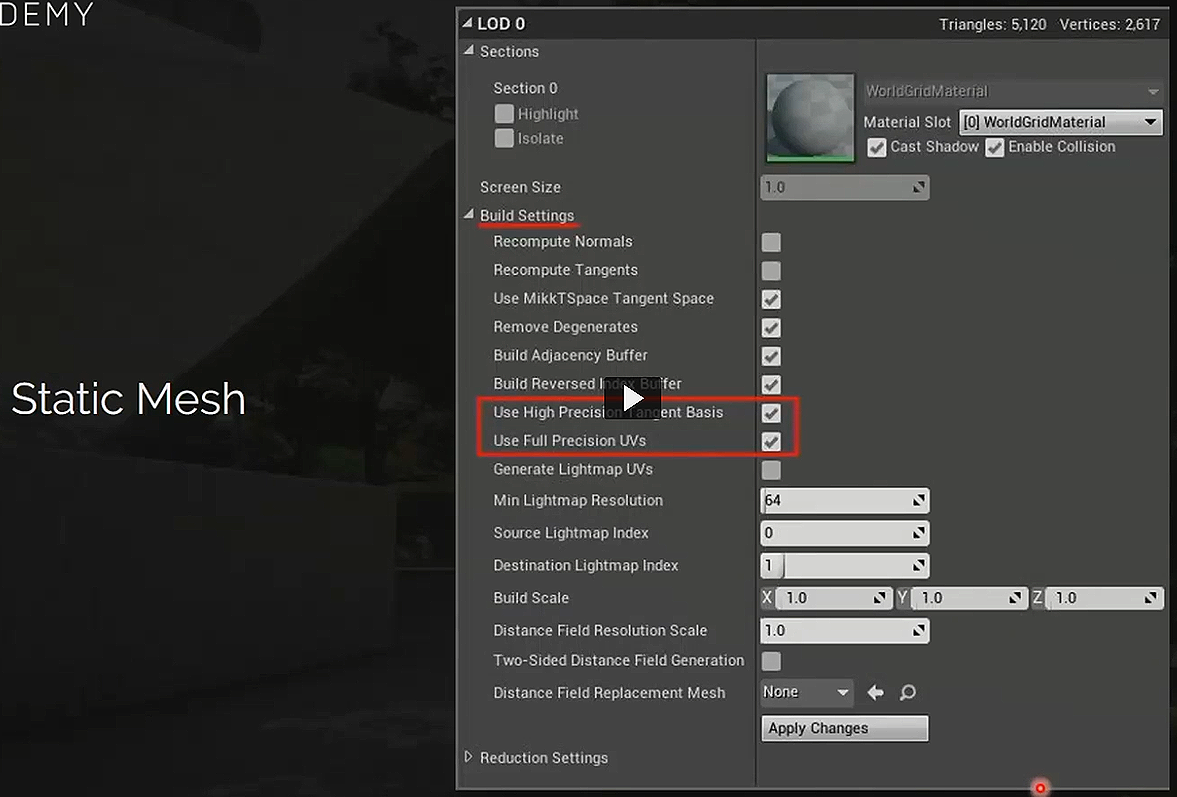Use the arrow icon beside Distance Field Replacement Mesh
This screenshot has width=1177, height=797.
tap(875, 693)
